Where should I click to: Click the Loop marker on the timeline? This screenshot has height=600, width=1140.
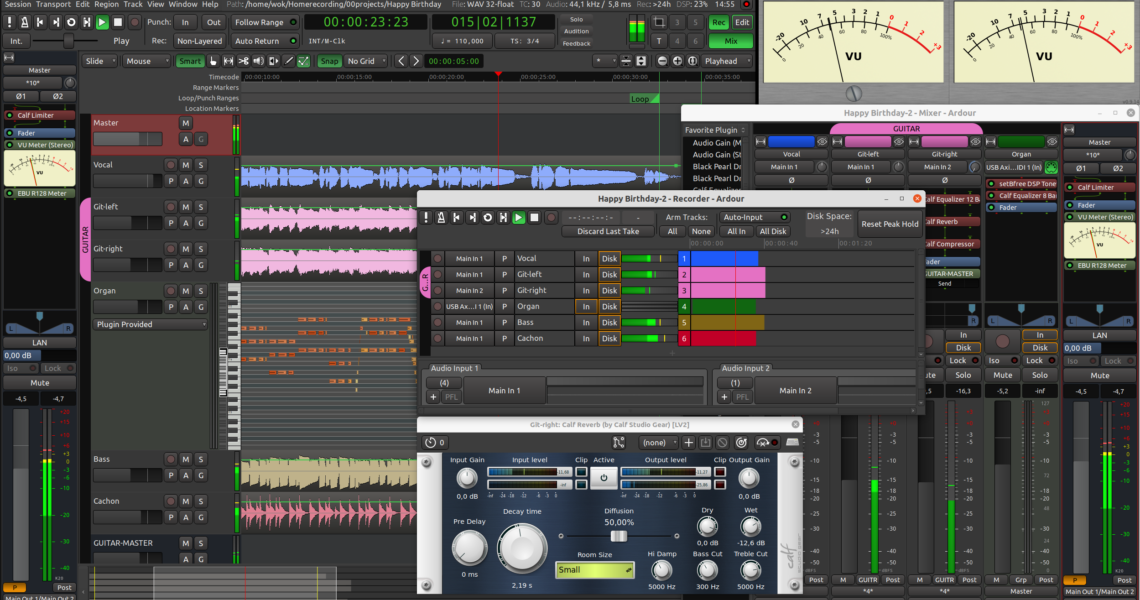642,98
